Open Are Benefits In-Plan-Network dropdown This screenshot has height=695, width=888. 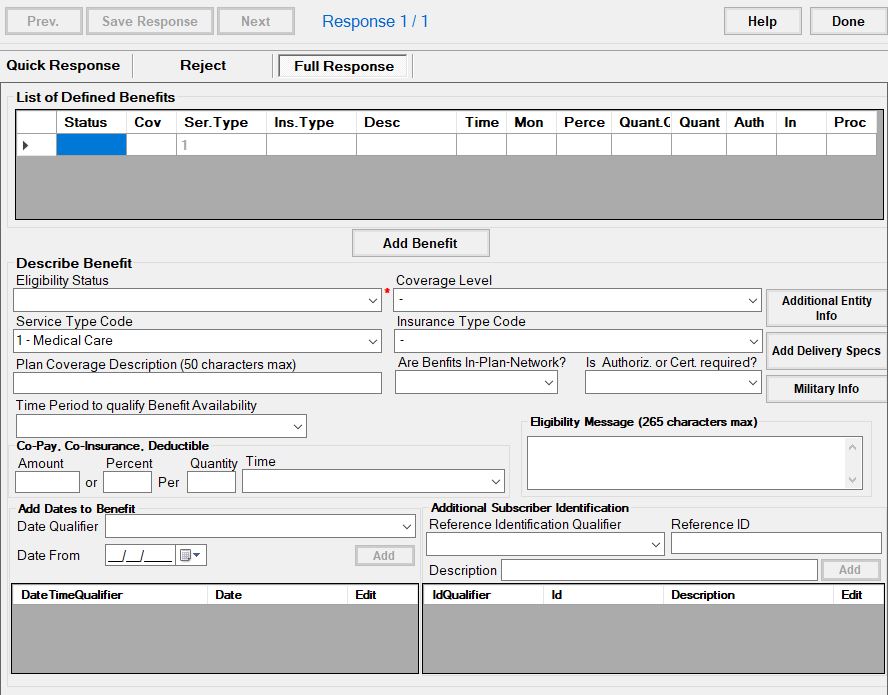[x=548, y=383]
